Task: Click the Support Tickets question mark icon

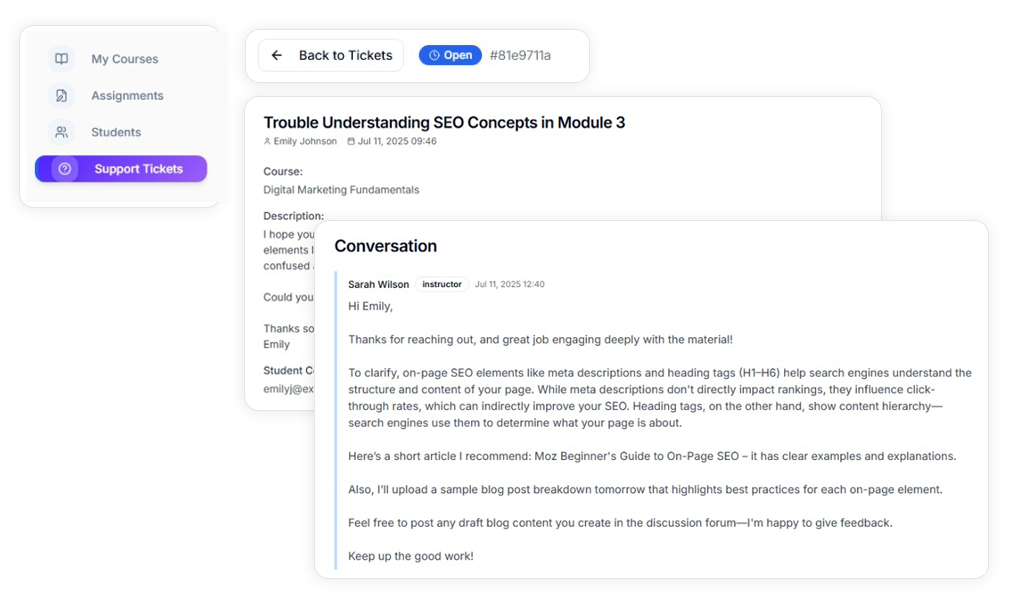Action: click(65, 169)
